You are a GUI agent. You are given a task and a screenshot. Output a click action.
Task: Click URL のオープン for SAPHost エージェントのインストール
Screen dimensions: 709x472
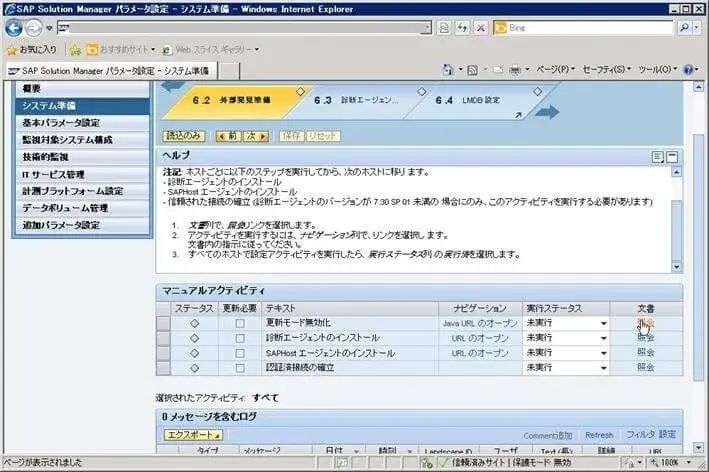pyautogui.click(x=480, y=354)
